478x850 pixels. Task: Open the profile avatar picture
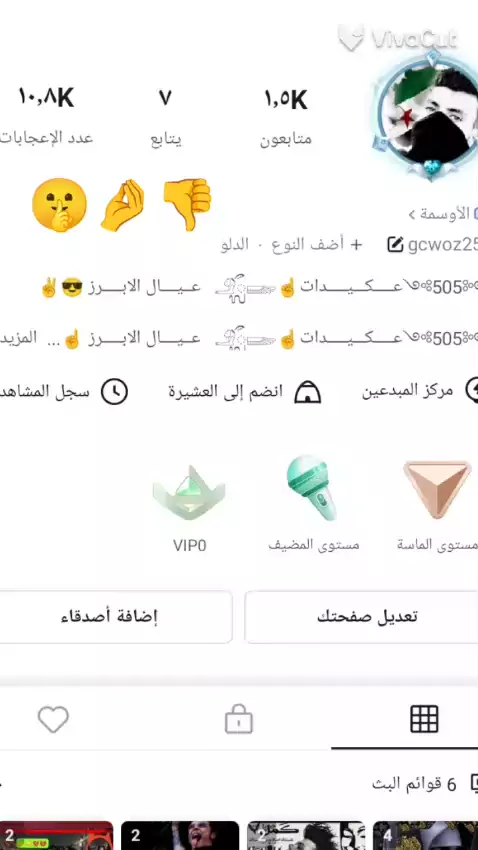click(427, 115)
